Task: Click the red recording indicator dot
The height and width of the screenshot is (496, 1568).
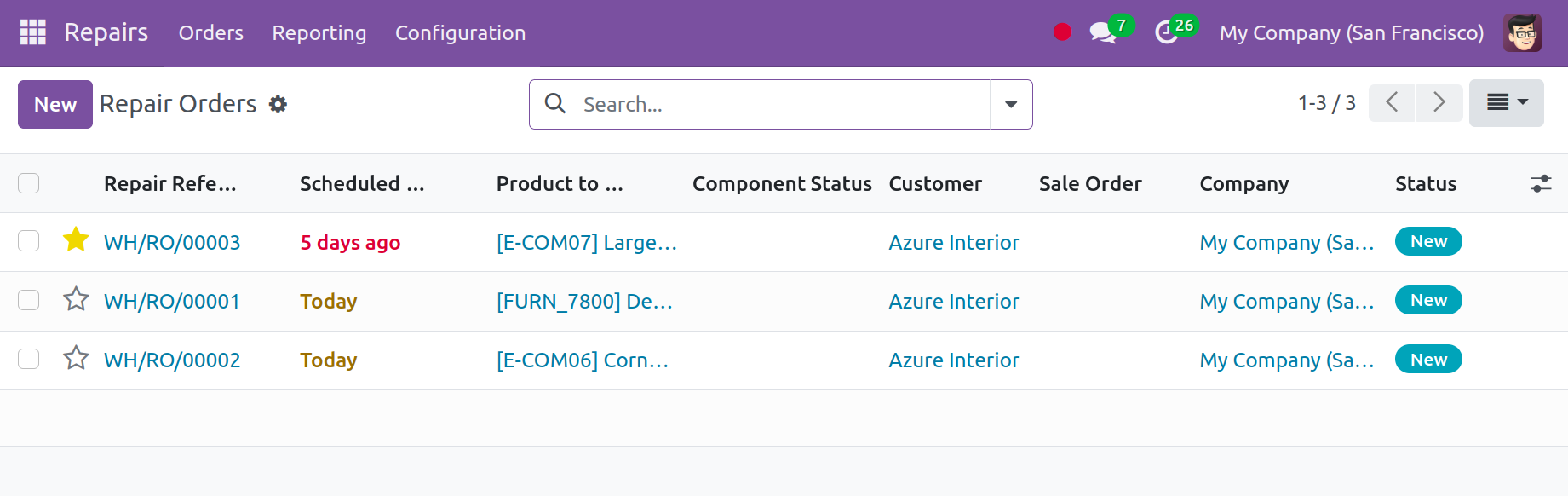Action: 1062,32
